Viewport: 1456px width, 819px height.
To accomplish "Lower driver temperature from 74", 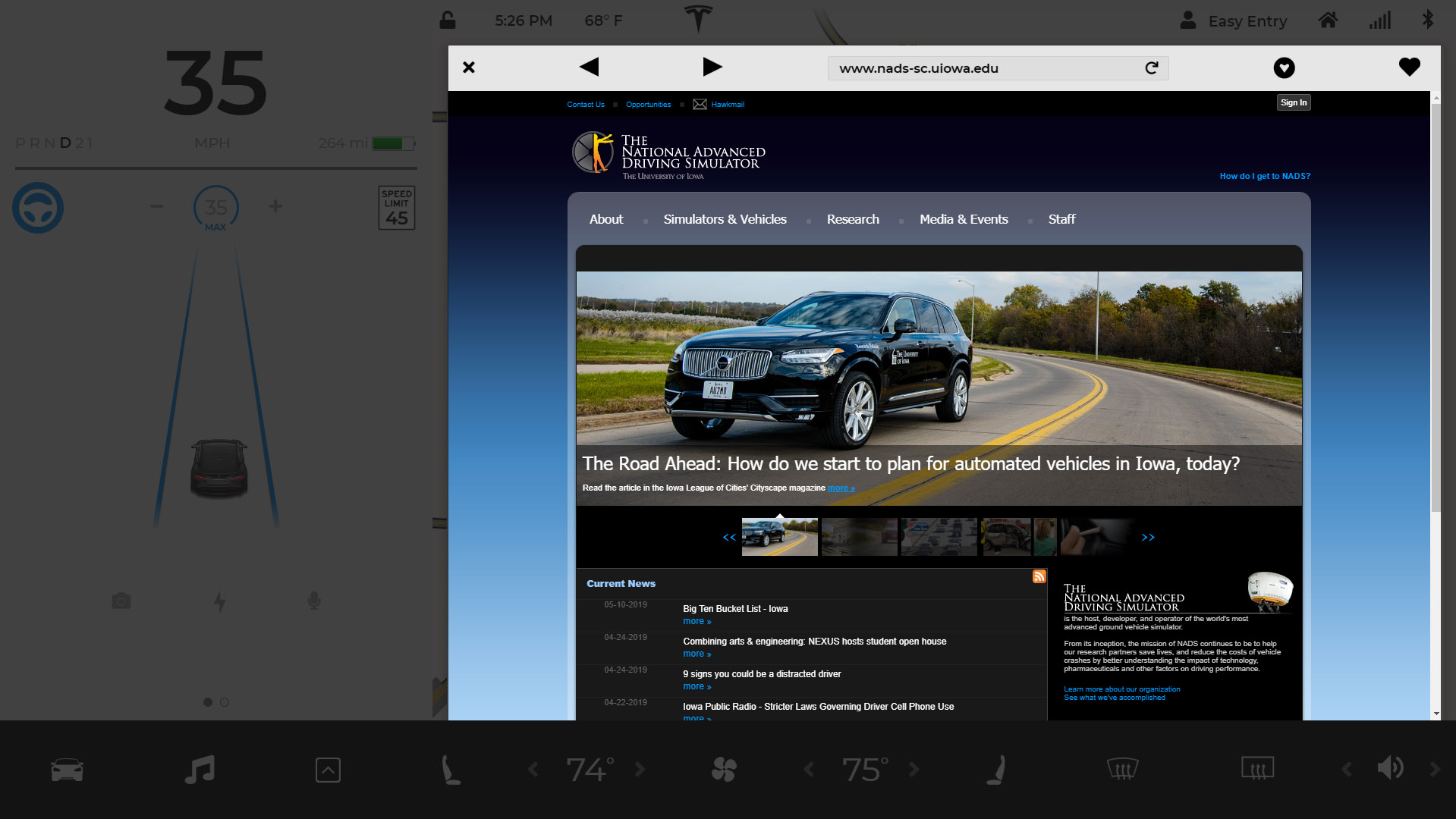I will pos(533,770).
